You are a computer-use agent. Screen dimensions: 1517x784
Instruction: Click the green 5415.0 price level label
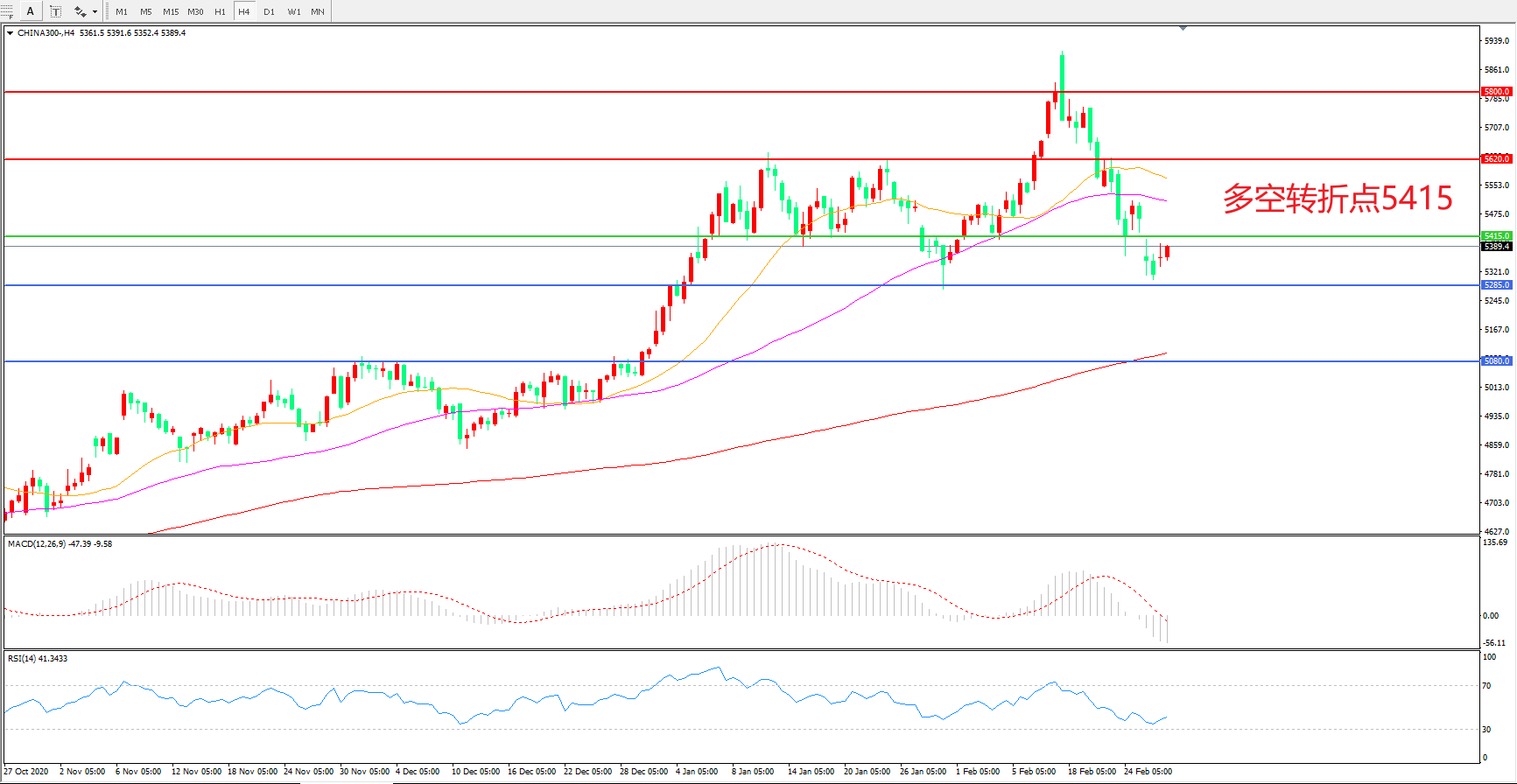coord(1496,236)
